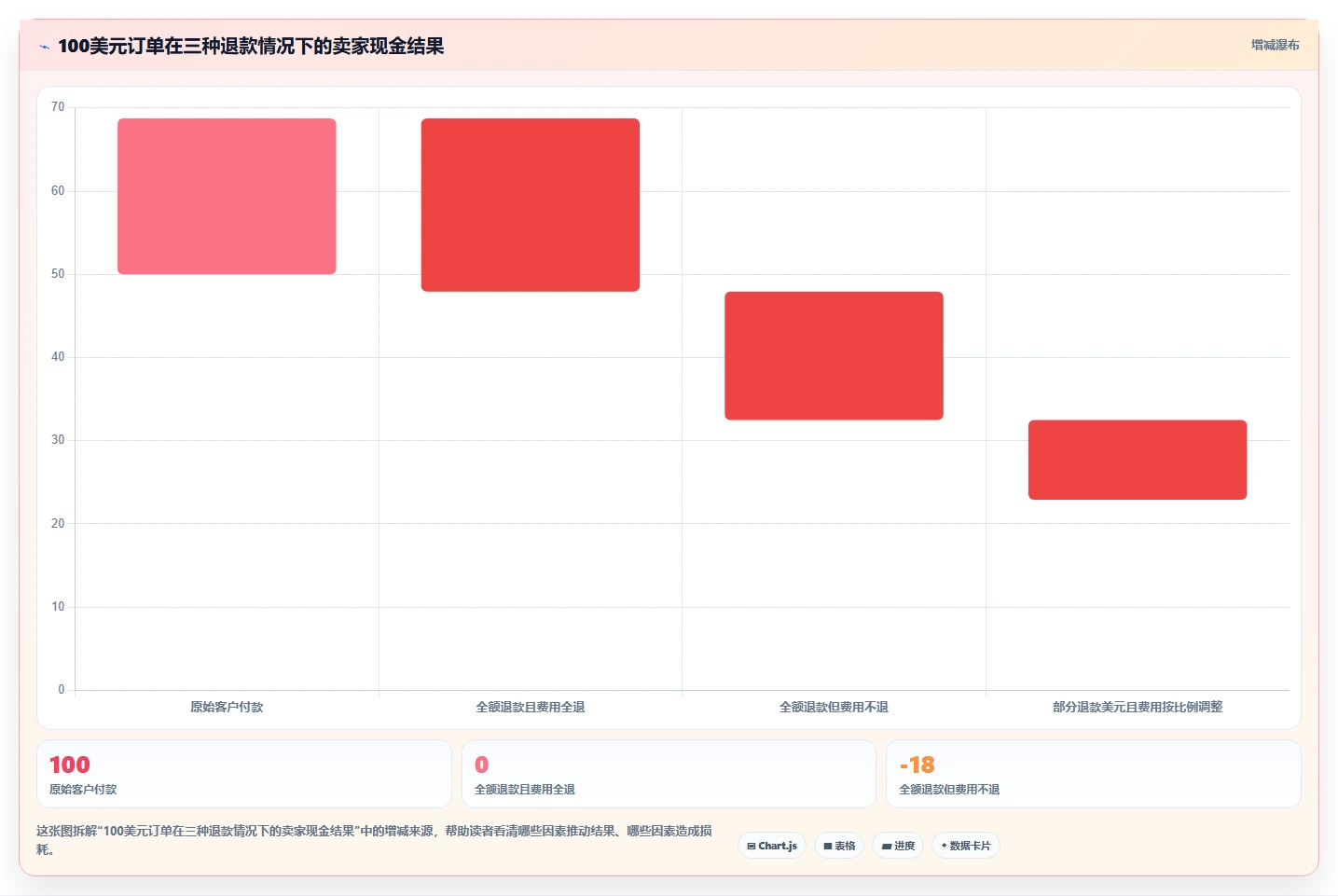Click the chart title 100美元订单在三种退款情况下的卖家现金结果
1338x896 pixels.
(251, 47)
